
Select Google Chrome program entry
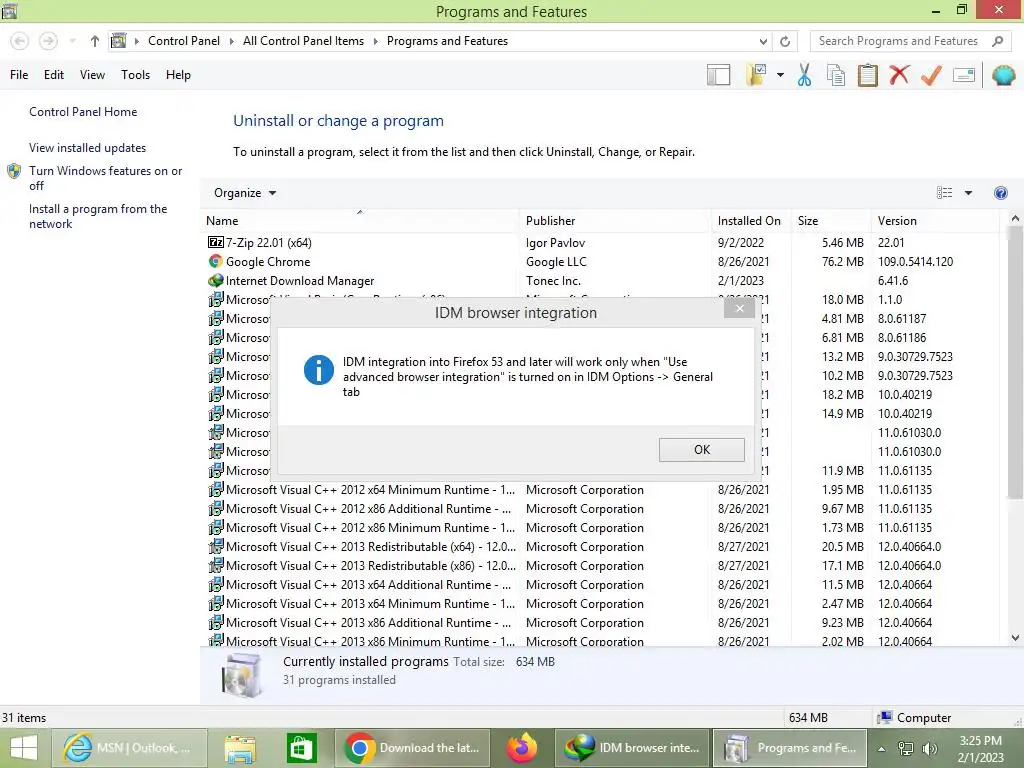(x=601, y=261)
